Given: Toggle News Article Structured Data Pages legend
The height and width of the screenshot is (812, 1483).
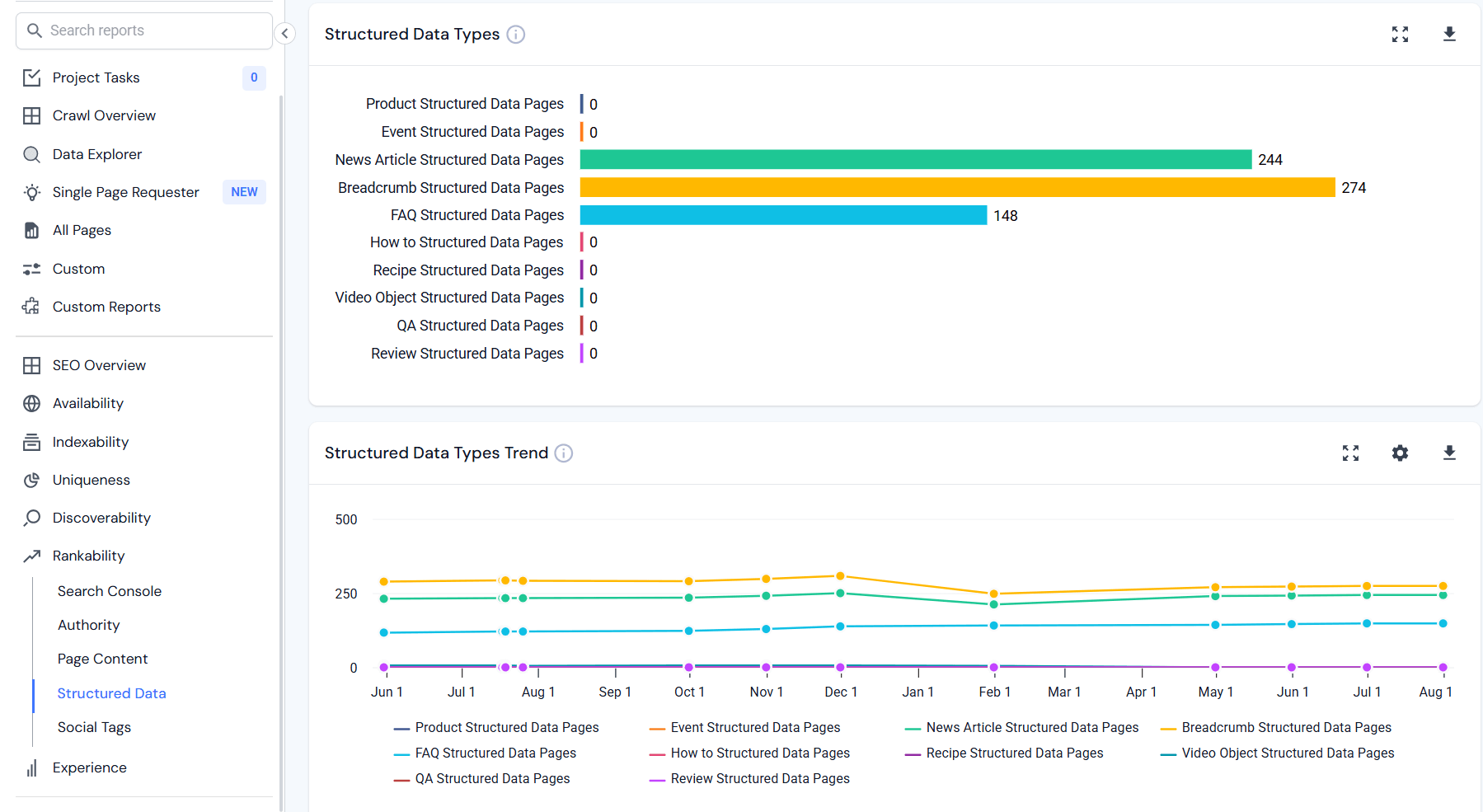Looking at the screenshot, I should pyautogui.click(x=1021, y=727).
